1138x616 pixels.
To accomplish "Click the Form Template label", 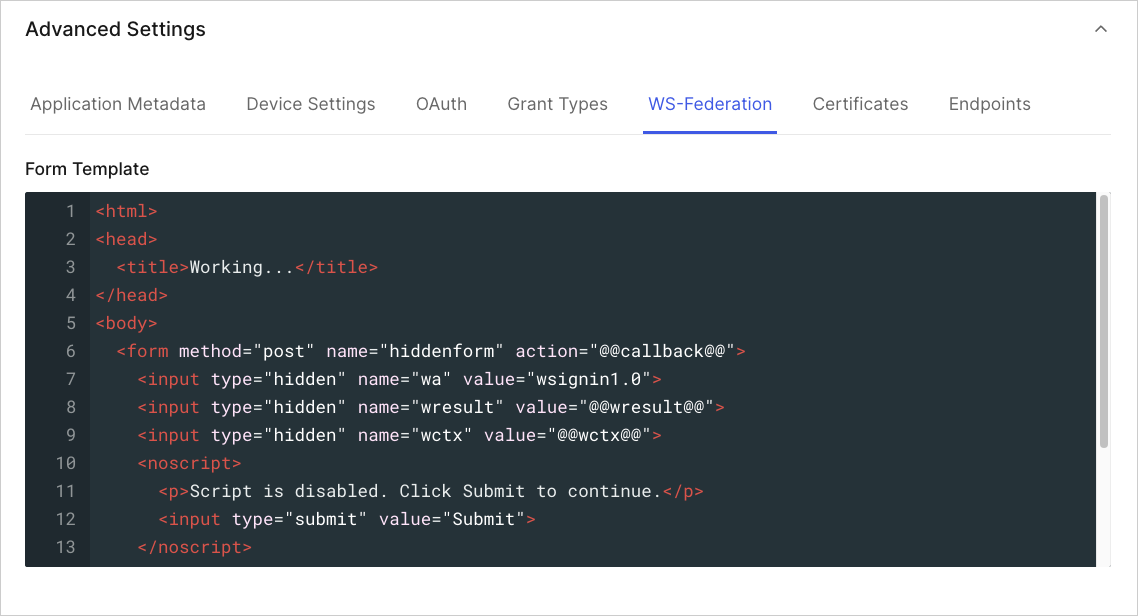I will [87, 169].
